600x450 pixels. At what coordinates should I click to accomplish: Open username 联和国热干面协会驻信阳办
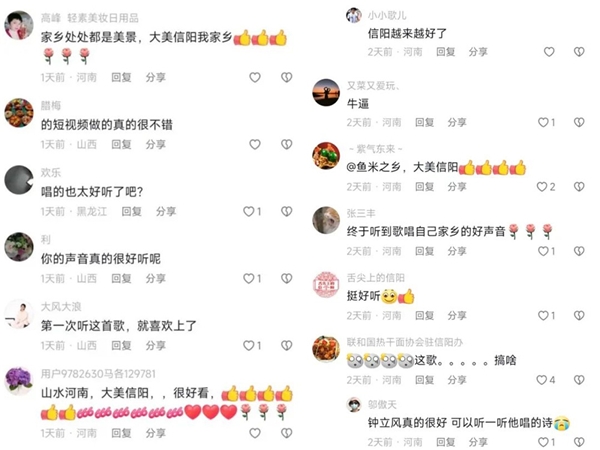(405, 342)
